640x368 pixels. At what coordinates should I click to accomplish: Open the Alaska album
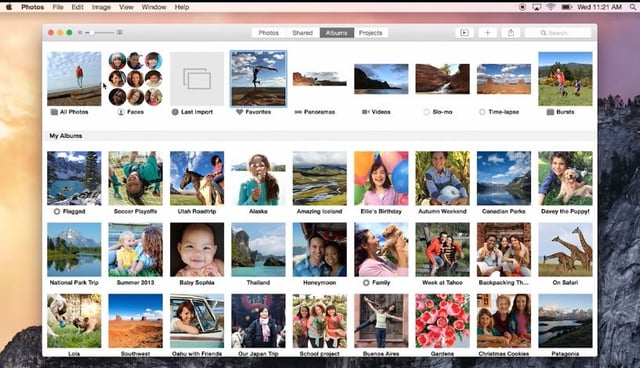coord(258,178)
